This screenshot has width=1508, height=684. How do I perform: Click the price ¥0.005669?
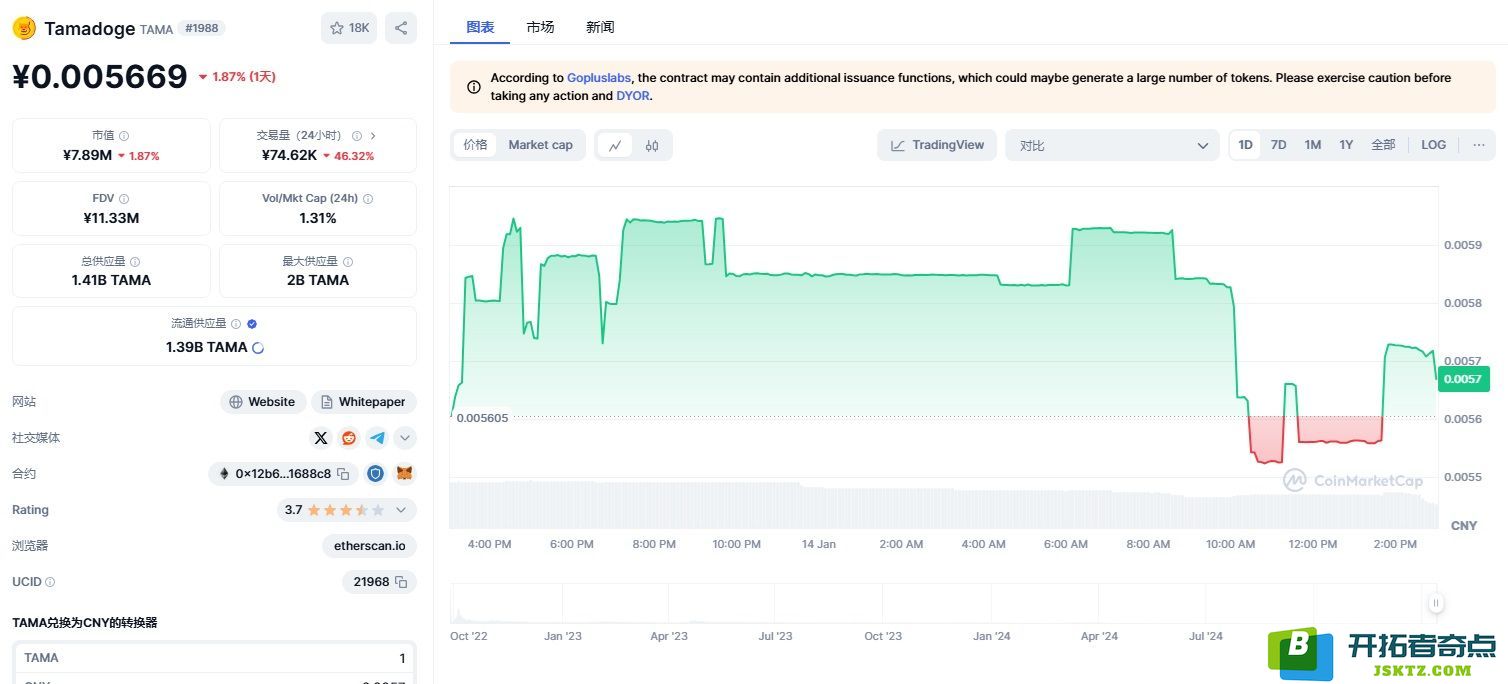coord(100,76)
